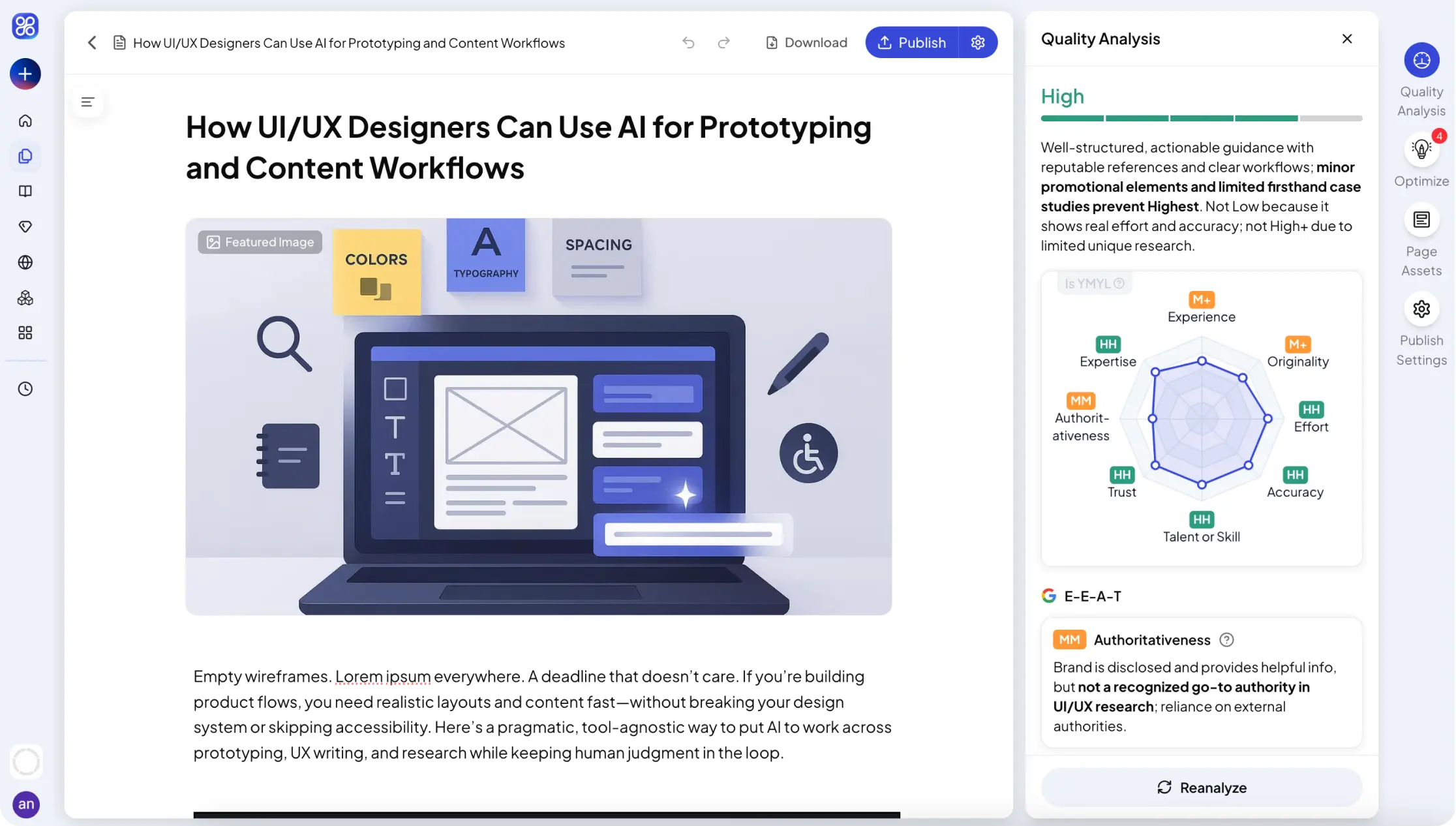The width and height of the screenshot is (1456, 826).
Task: Open the grid apps sidebar icon
Action: pos(25,333)
